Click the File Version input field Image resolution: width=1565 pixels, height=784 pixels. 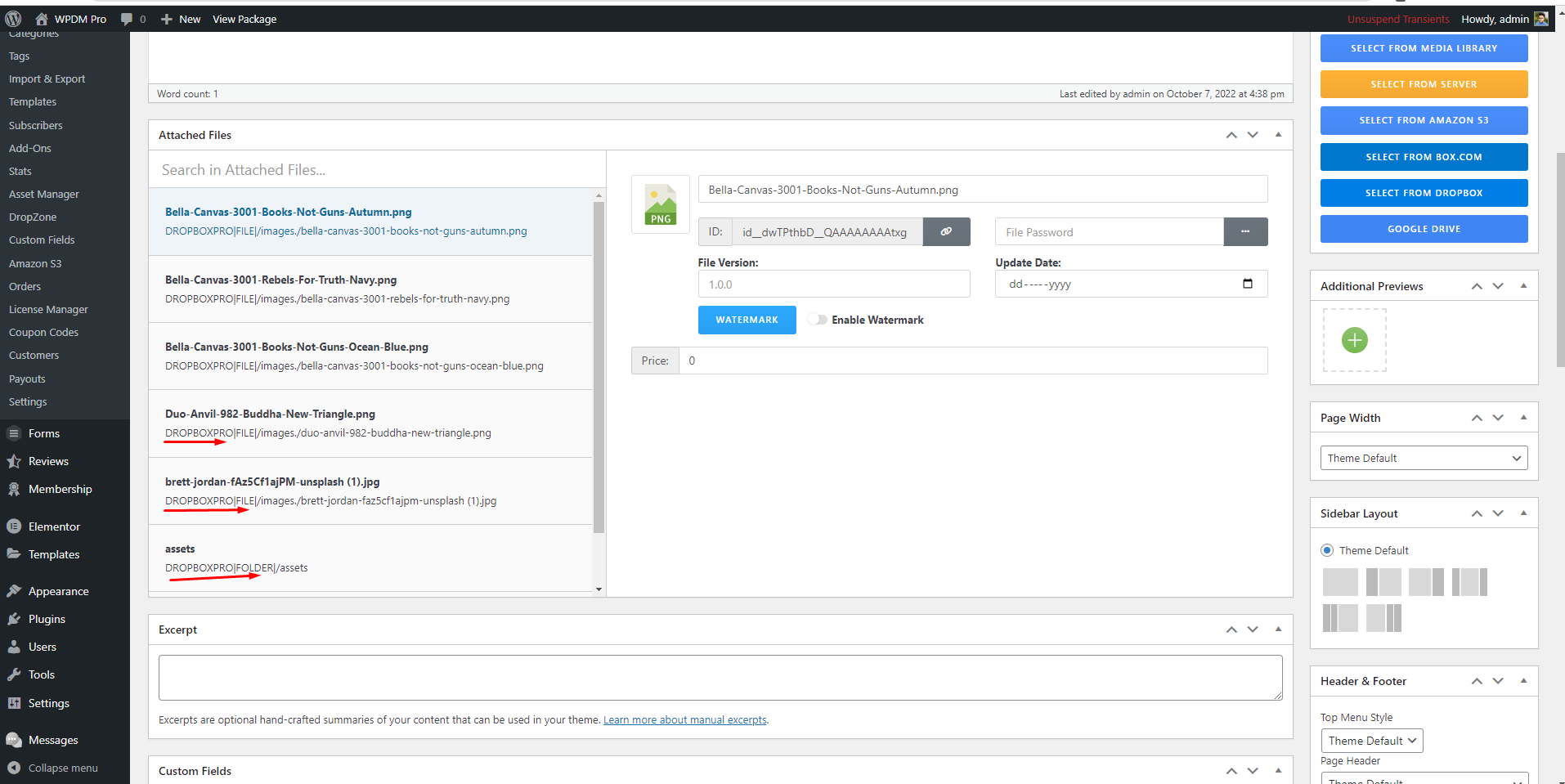click(x=834, y=284)
